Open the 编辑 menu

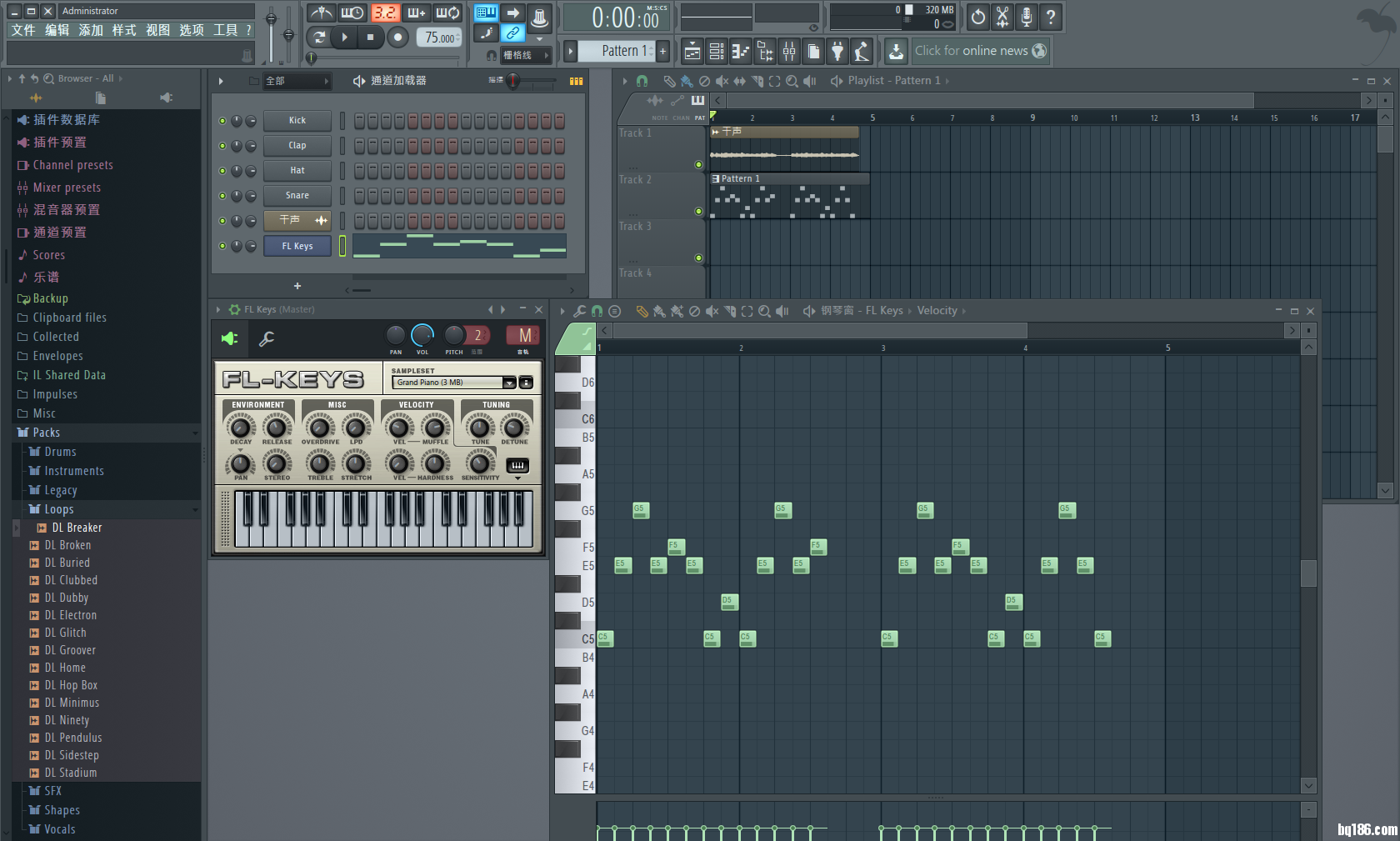coord(57,30)
